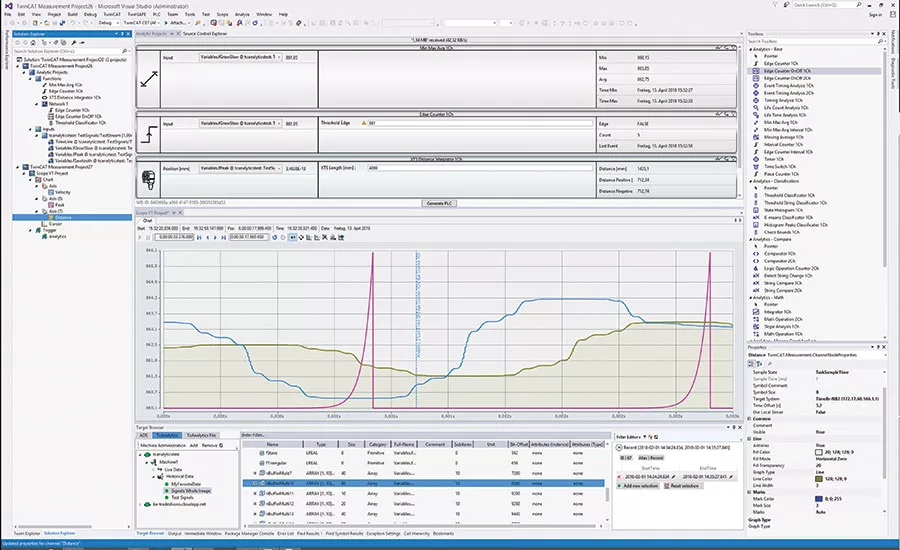Click the Line Color swatch in Properties

coord(818,479)
